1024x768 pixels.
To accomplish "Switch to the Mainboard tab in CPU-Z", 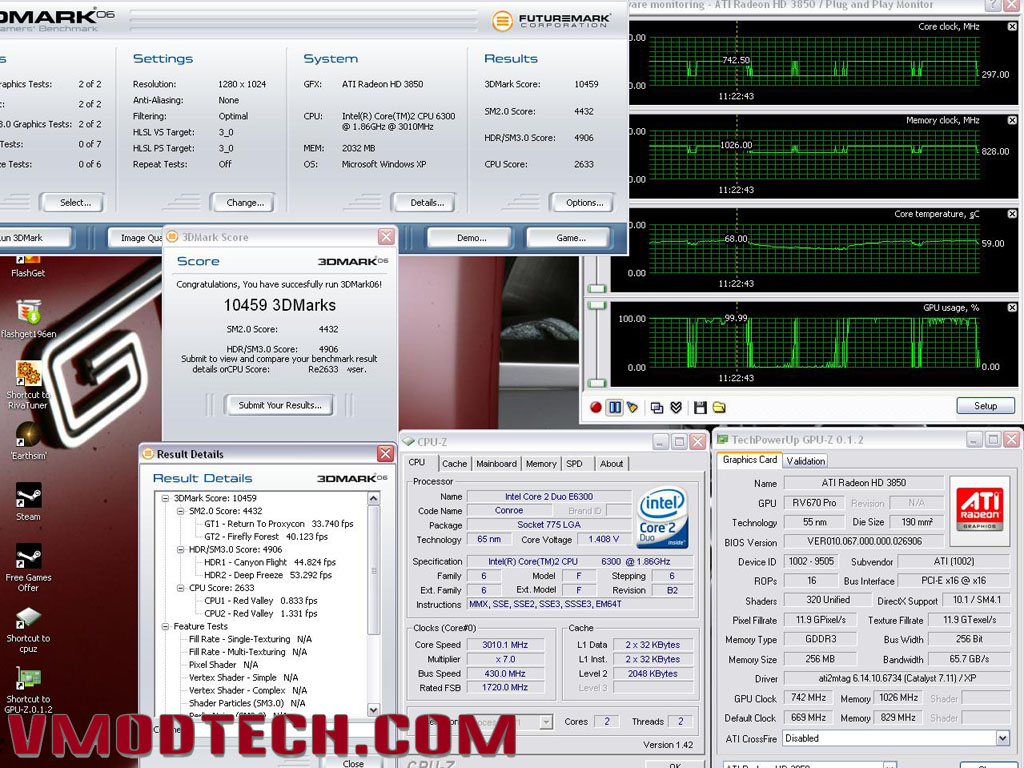I will (x=496, y=464).
